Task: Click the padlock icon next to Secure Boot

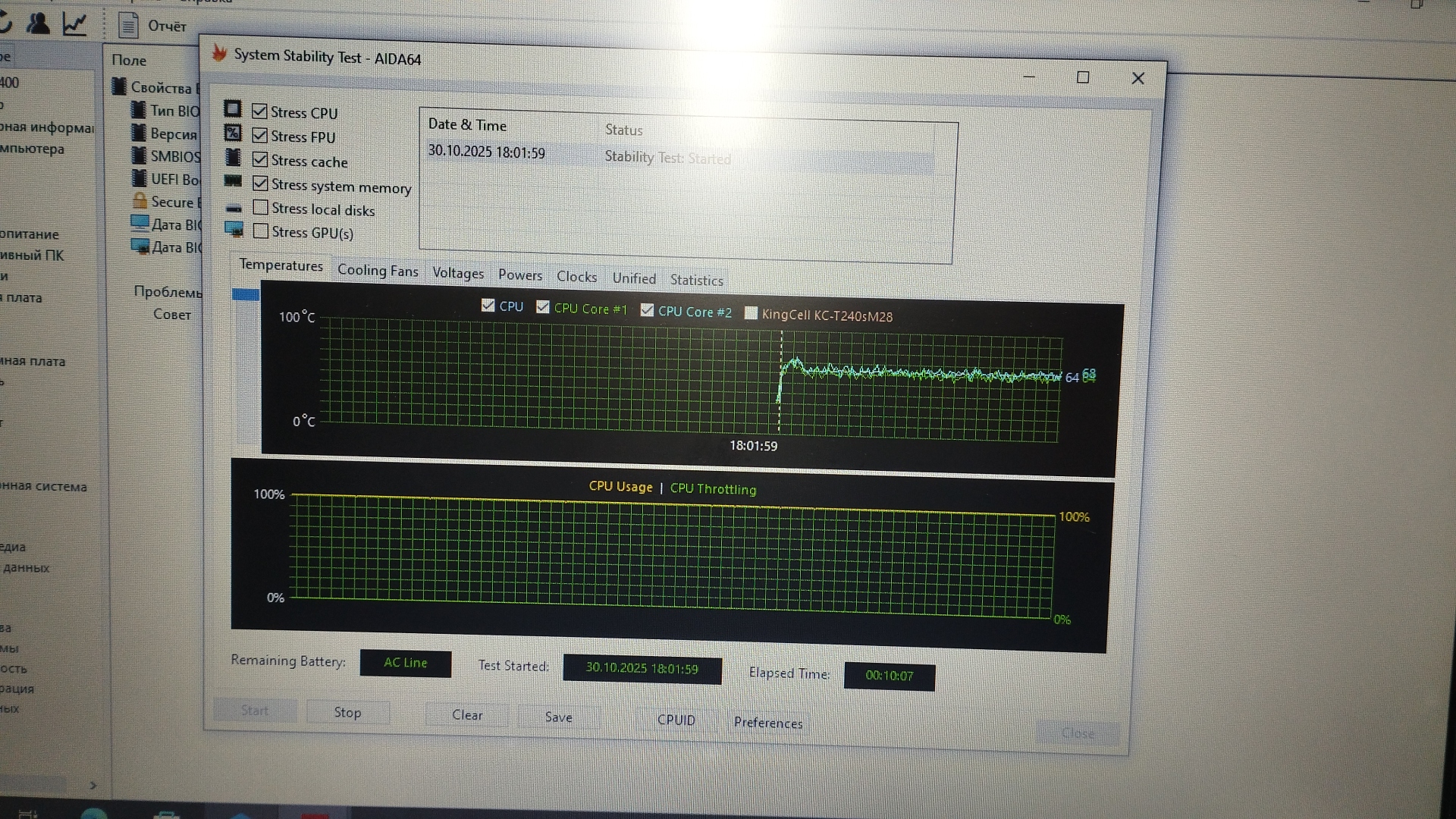Action: [x=140, y=201]
